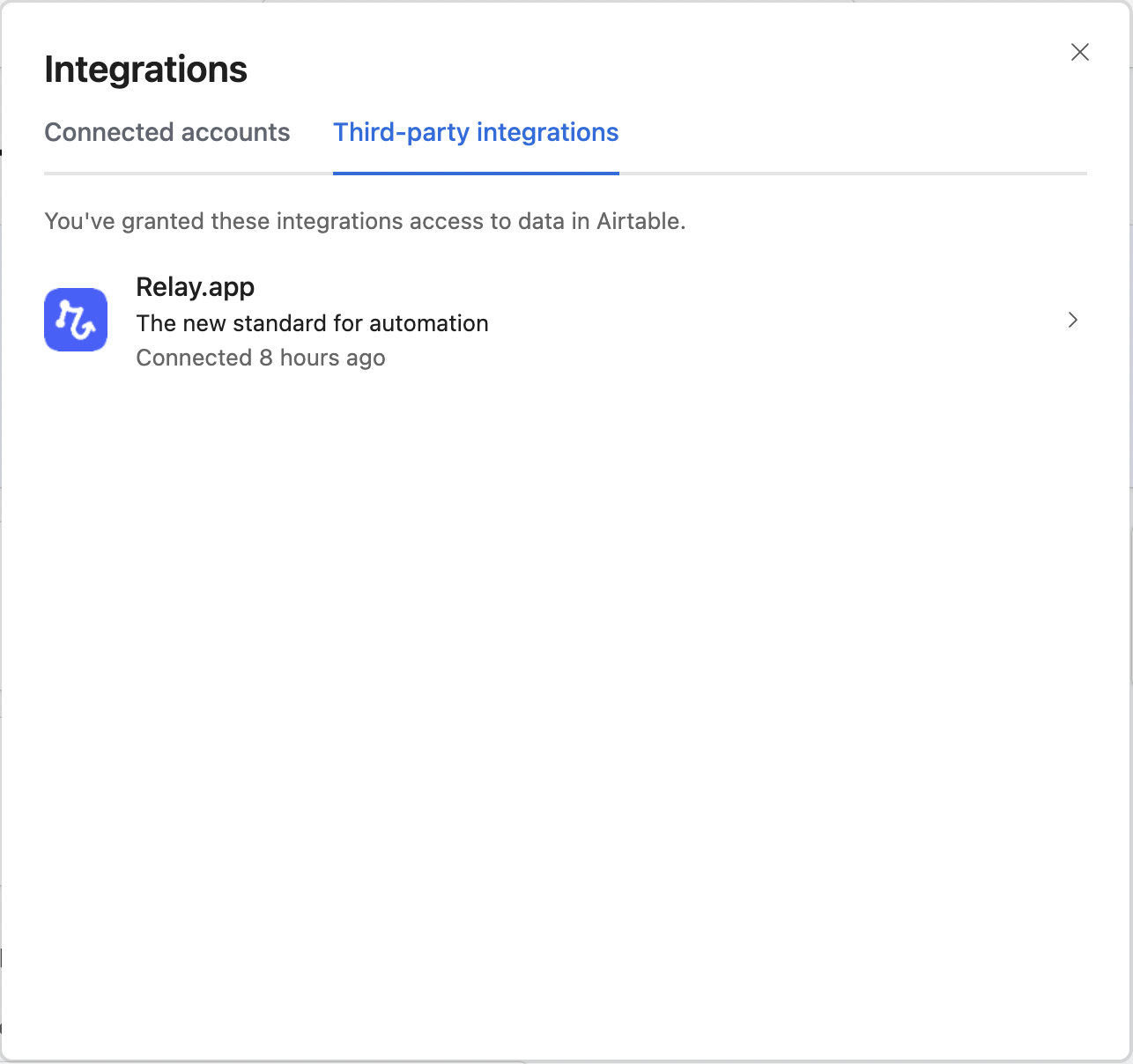Screen dimensions: 1133x1064
Task: Close the Integrations dialog with the X
Action: [1079, 52]
